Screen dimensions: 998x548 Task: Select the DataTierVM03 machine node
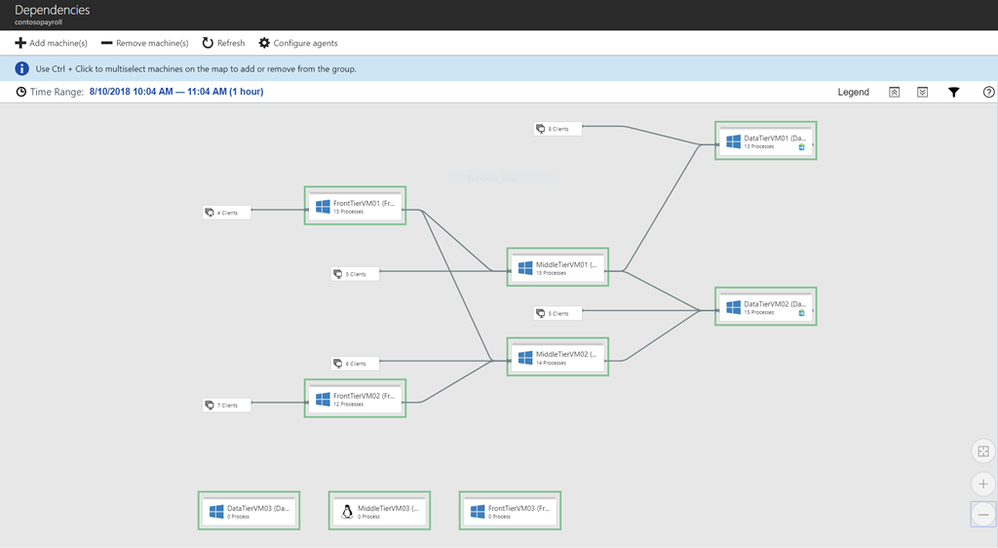click(249, 510)
